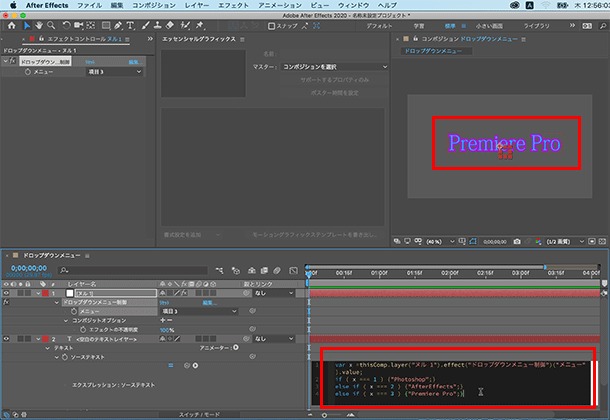The height and width of the screenshot is (420, 610).
Task: Select the Pen tool
Action: [x=118, y=26]
